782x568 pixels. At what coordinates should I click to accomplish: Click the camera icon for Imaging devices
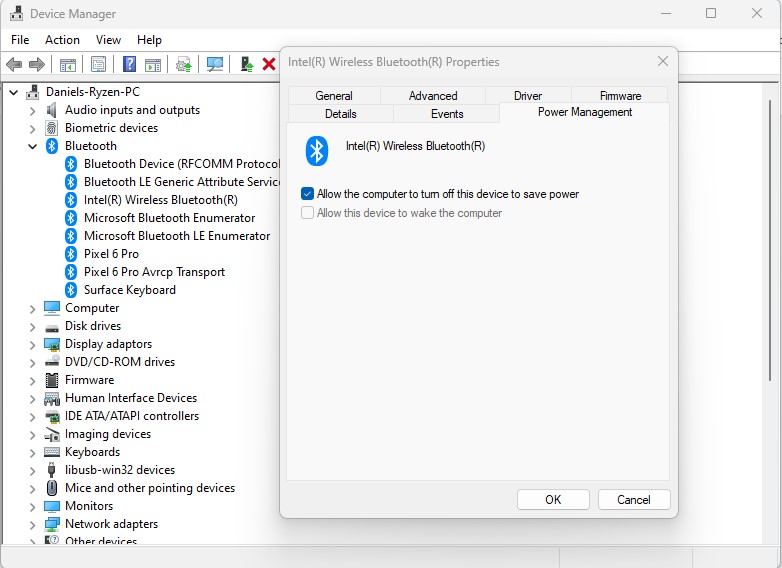[x=52, y=434]
